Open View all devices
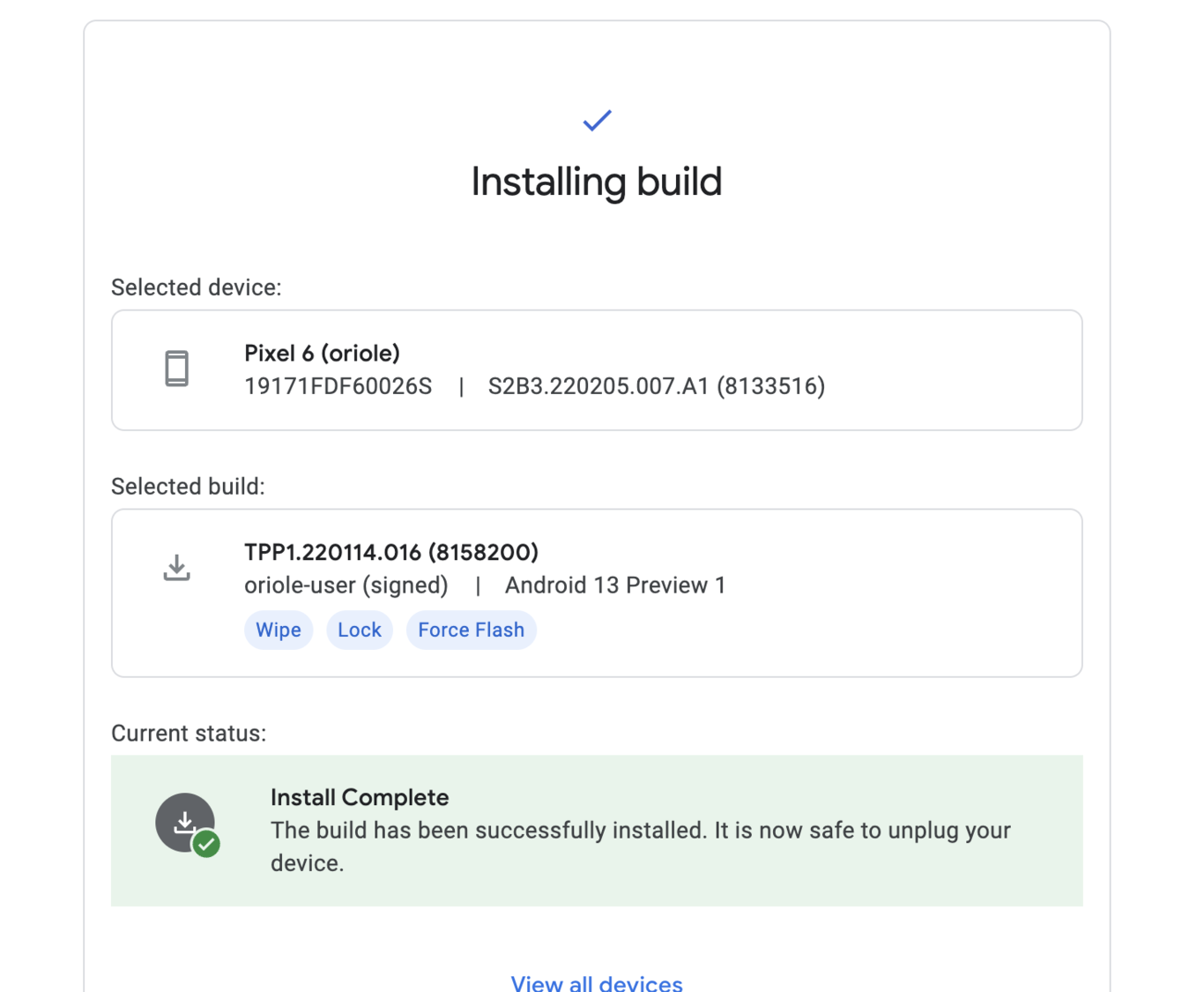The height and width of the screenshot is (992, 1204). [x=597, y=981]
